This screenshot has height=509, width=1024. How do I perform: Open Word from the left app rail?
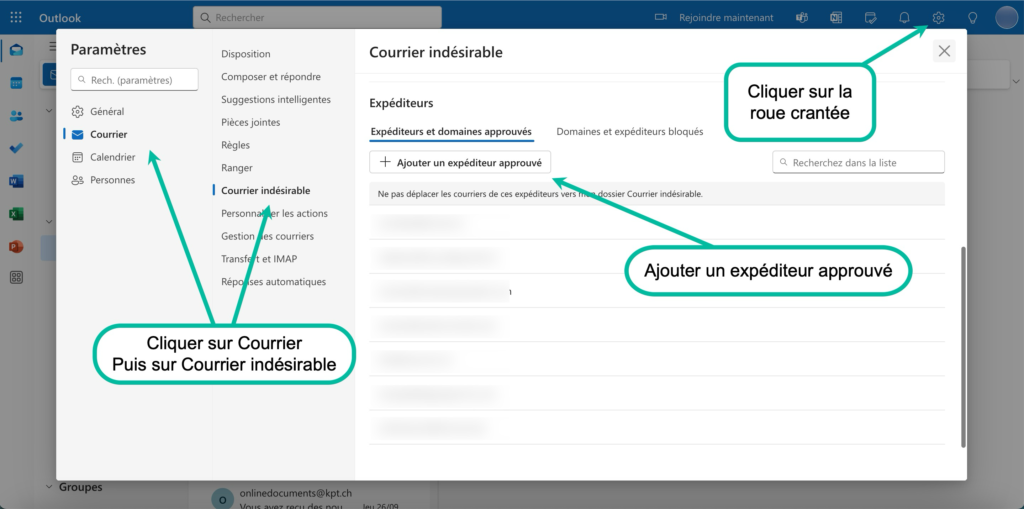pos(16,181)
